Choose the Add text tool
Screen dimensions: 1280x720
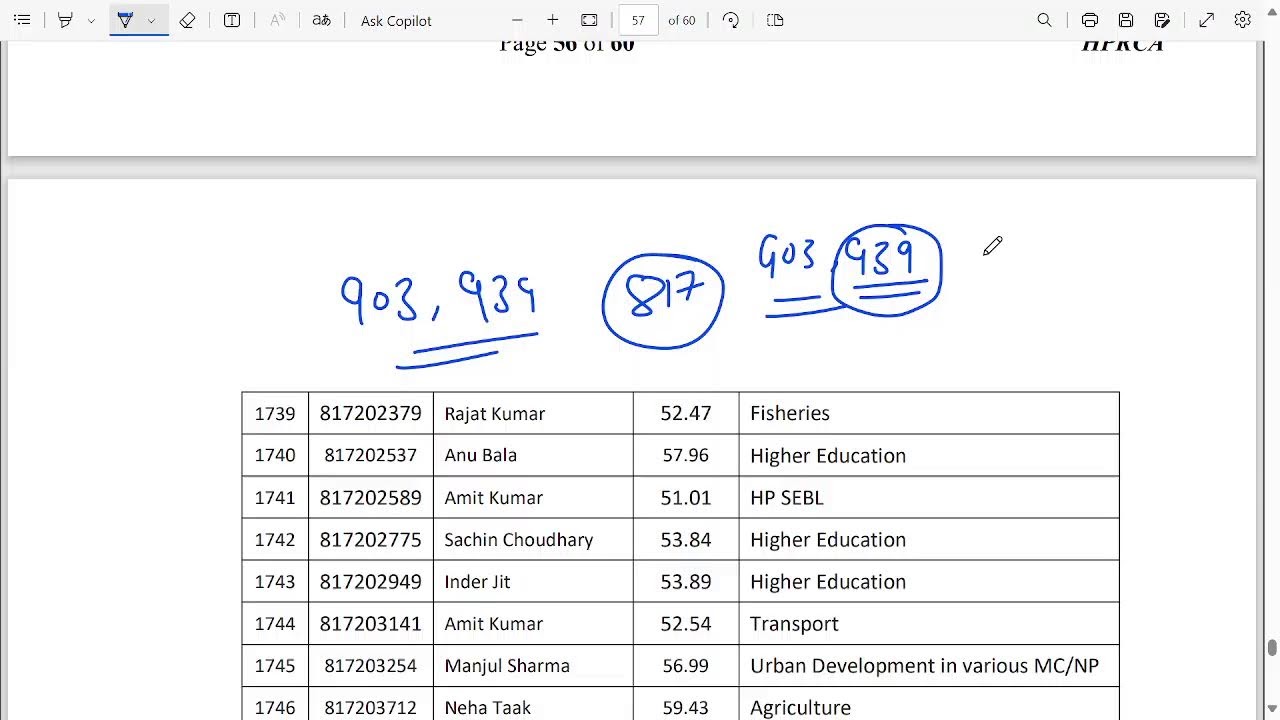tap(232, 20)
